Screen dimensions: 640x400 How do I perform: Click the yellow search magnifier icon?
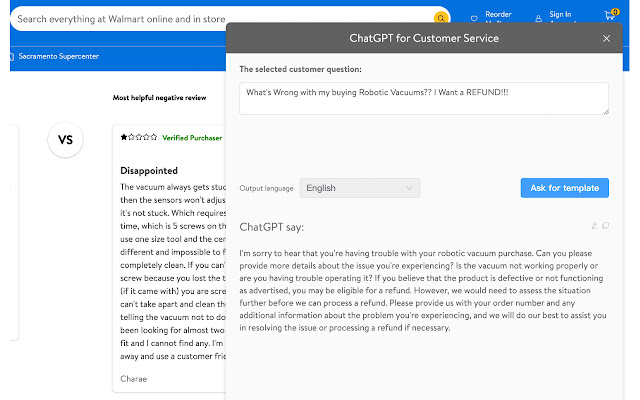(440, 18)
